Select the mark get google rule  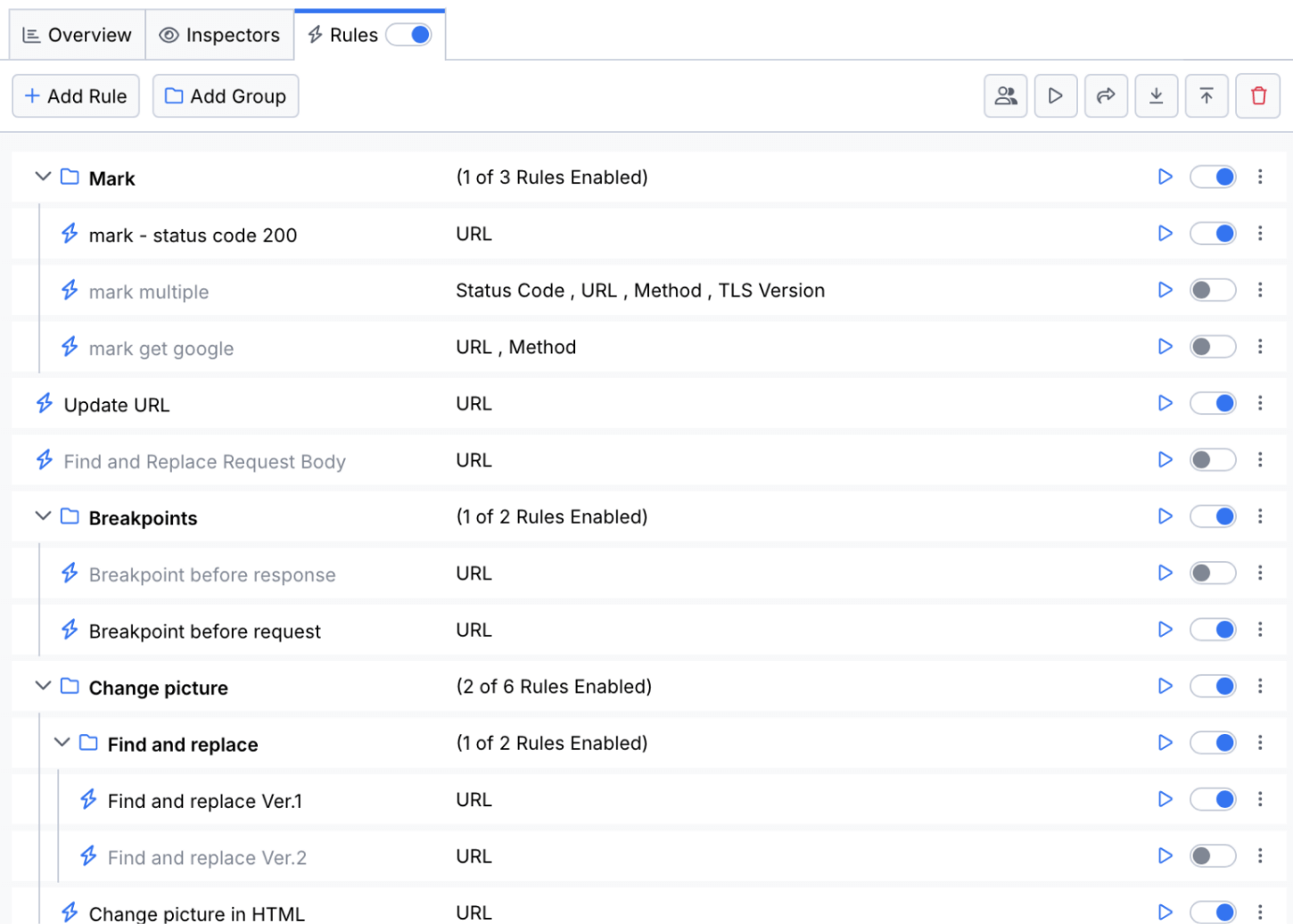(161, 349)
